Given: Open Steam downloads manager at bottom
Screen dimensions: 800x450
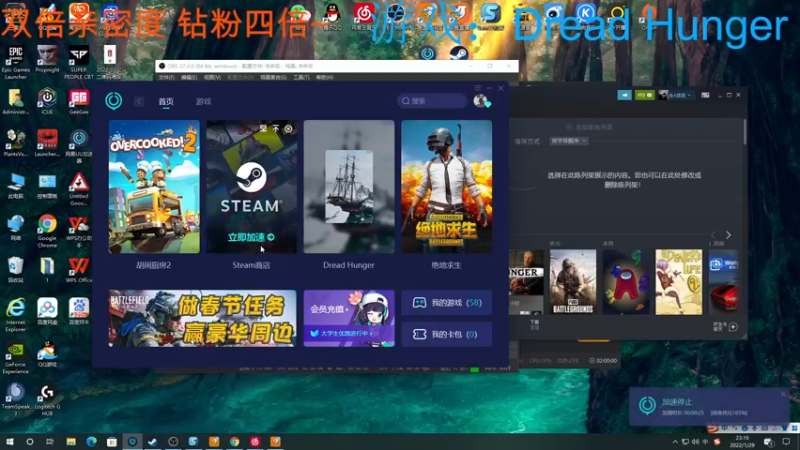Looking at the screenshot, I should [x=534, y=324].
